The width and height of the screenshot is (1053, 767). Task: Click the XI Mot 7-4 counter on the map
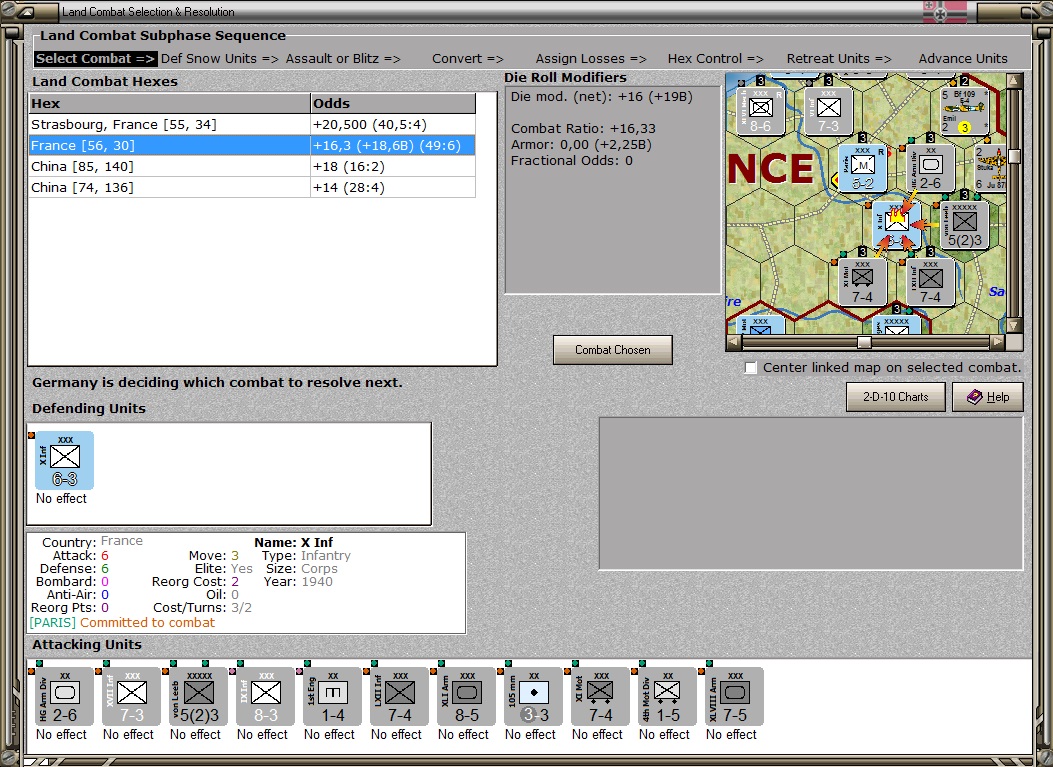click(862, 281)
